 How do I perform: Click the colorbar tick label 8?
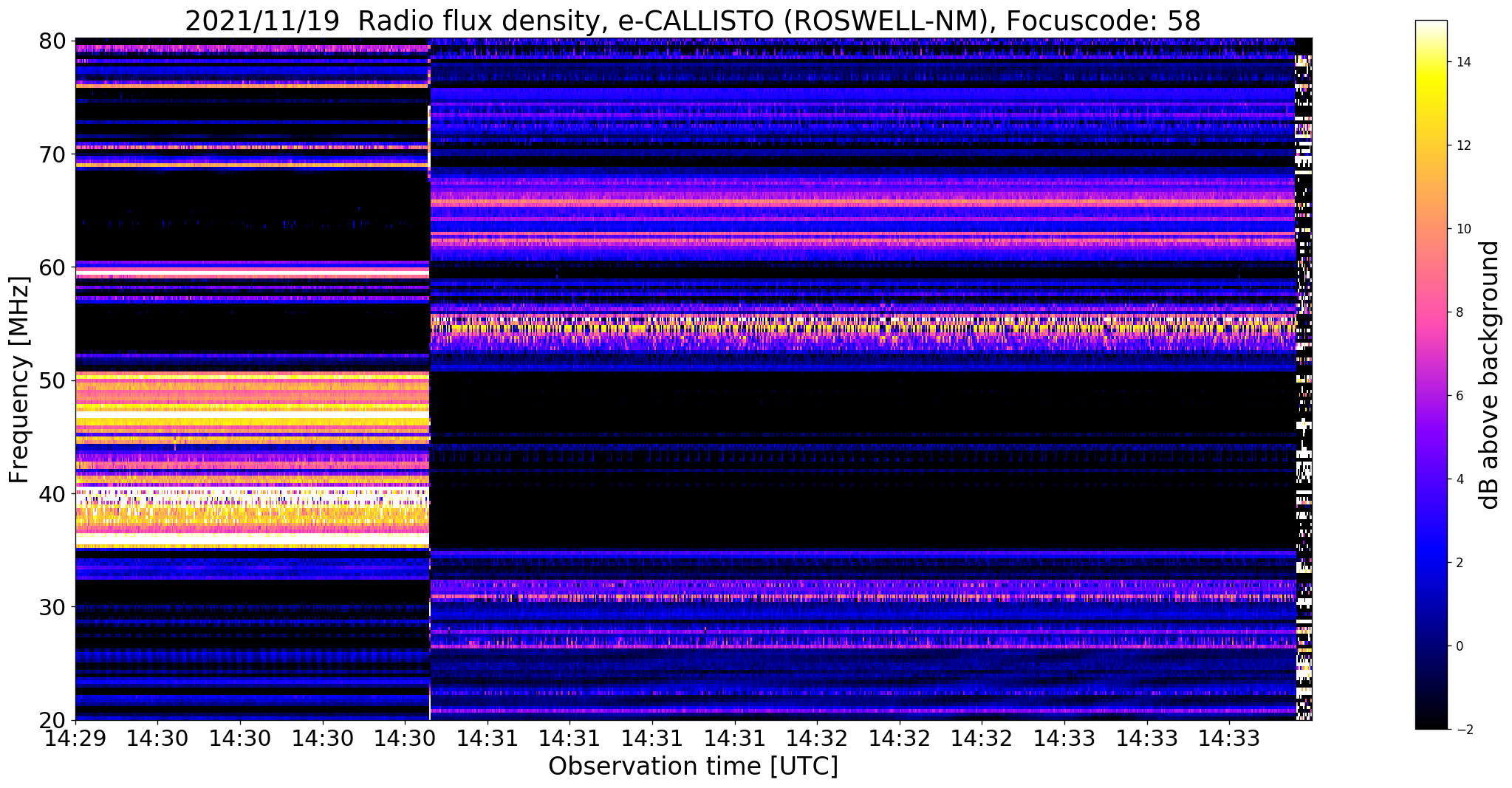click(1459, 312)
